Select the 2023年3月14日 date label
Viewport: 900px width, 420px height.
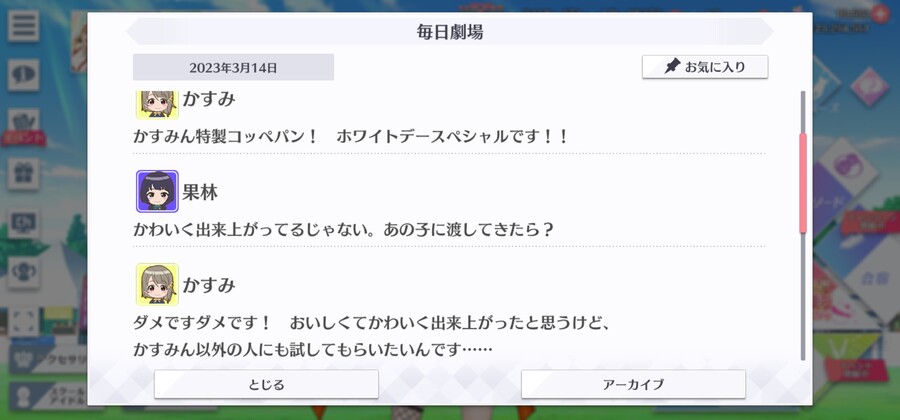click(233, 68)
